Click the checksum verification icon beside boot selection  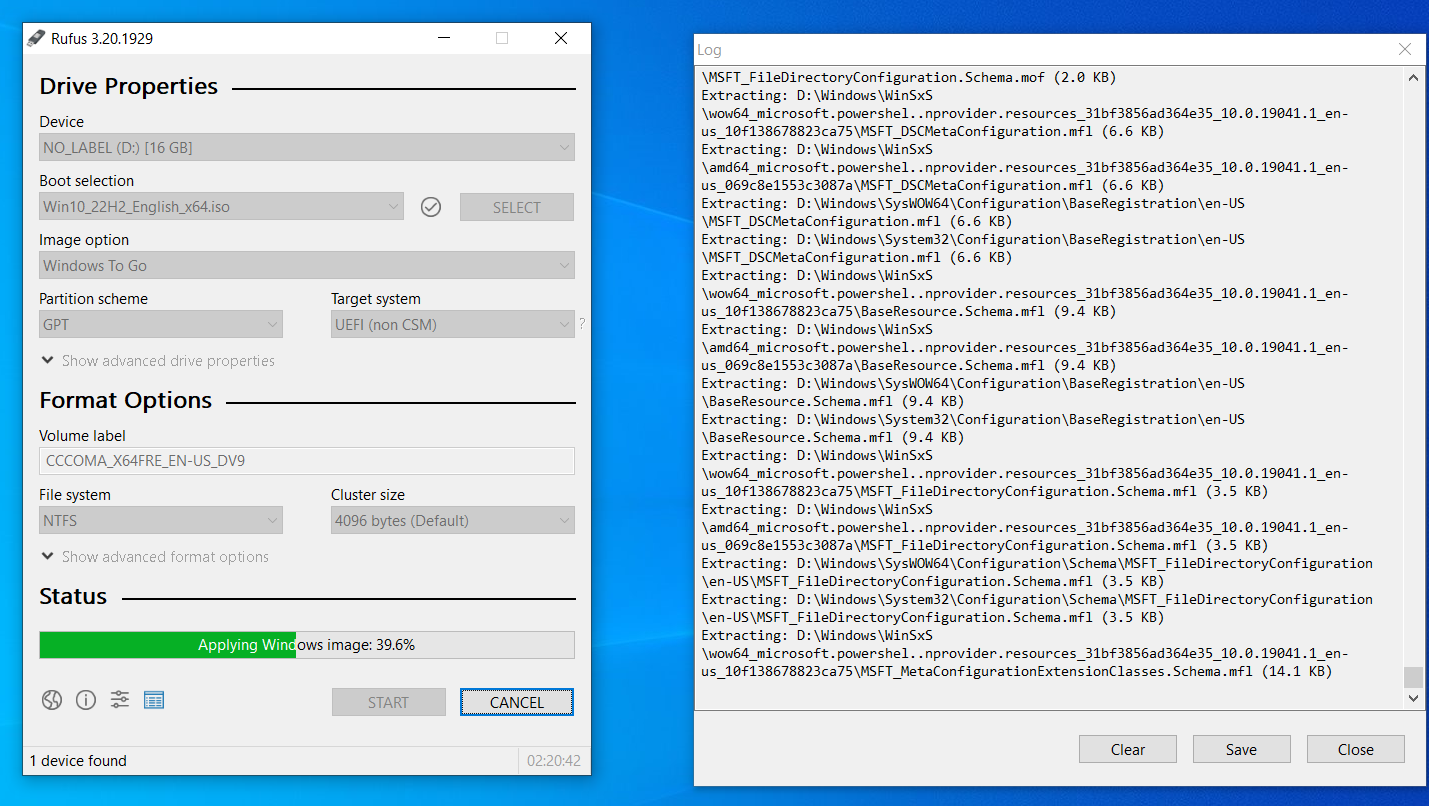tap(431, 206)
